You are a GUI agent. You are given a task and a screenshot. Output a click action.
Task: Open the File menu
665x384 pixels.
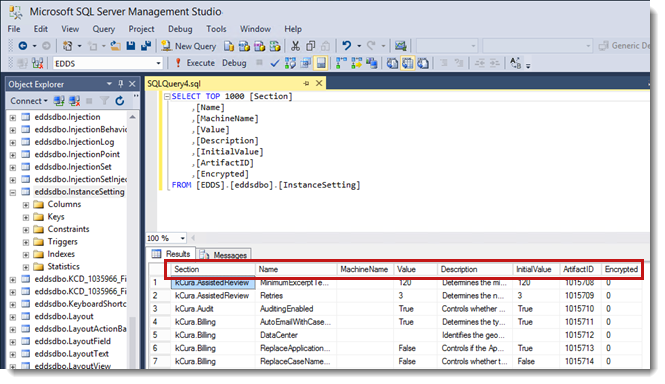point(14,29)
